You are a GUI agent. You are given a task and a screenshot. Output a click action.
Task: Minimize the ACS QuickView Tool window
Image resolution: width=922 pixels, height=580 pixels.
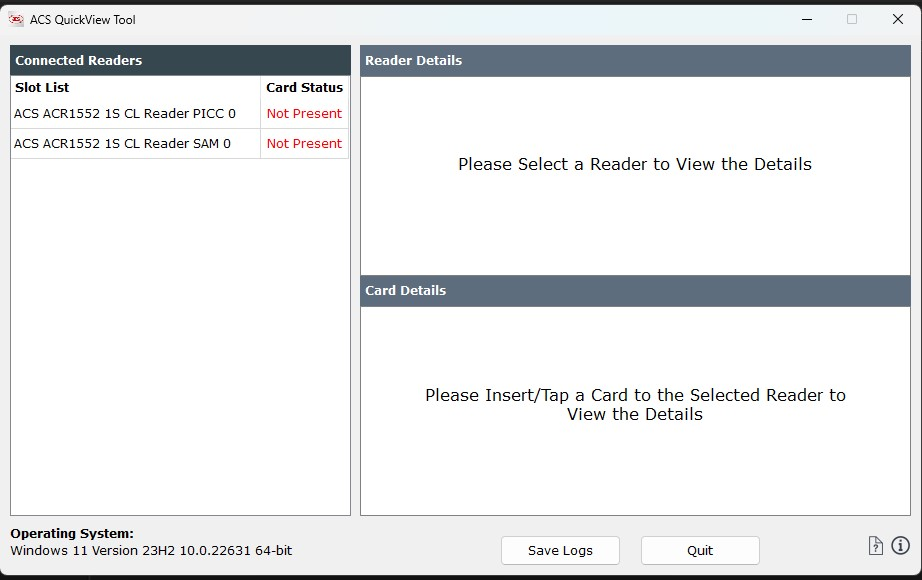click(x=807, y=19)
